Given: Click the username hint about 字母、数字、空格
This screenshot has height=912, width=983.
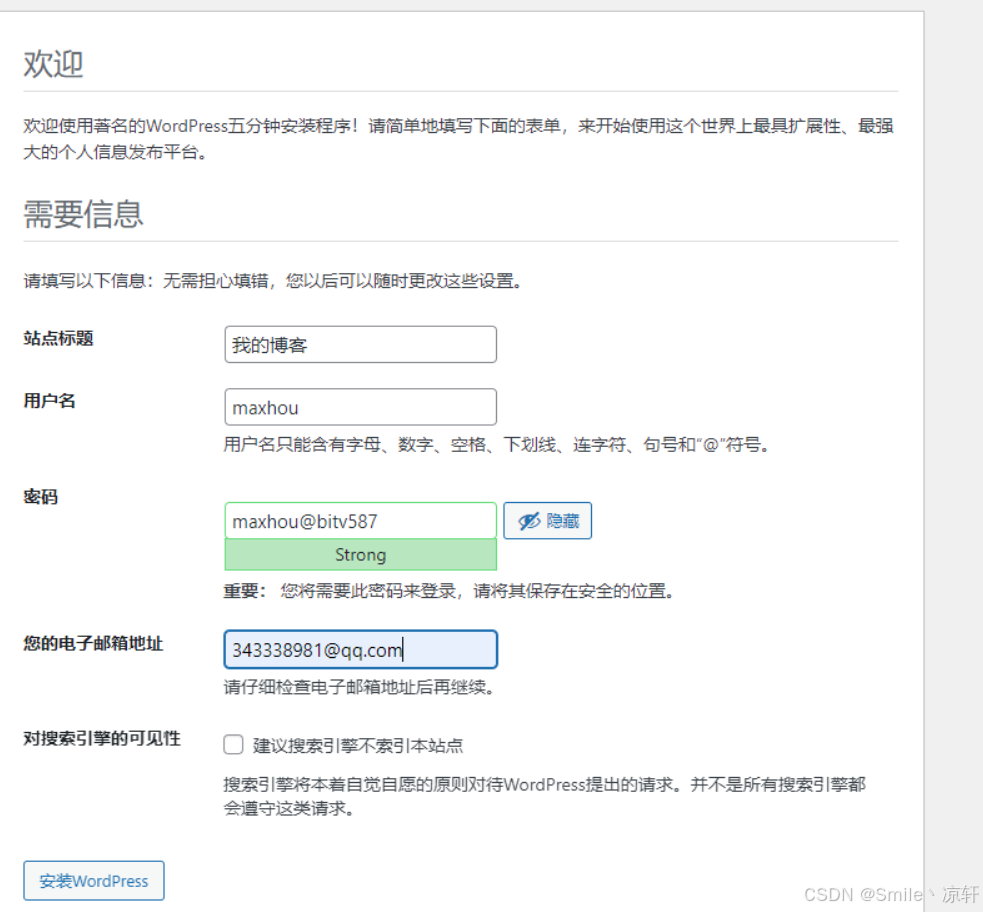Looking at the screenshot, I should click(x=497, y=445).
